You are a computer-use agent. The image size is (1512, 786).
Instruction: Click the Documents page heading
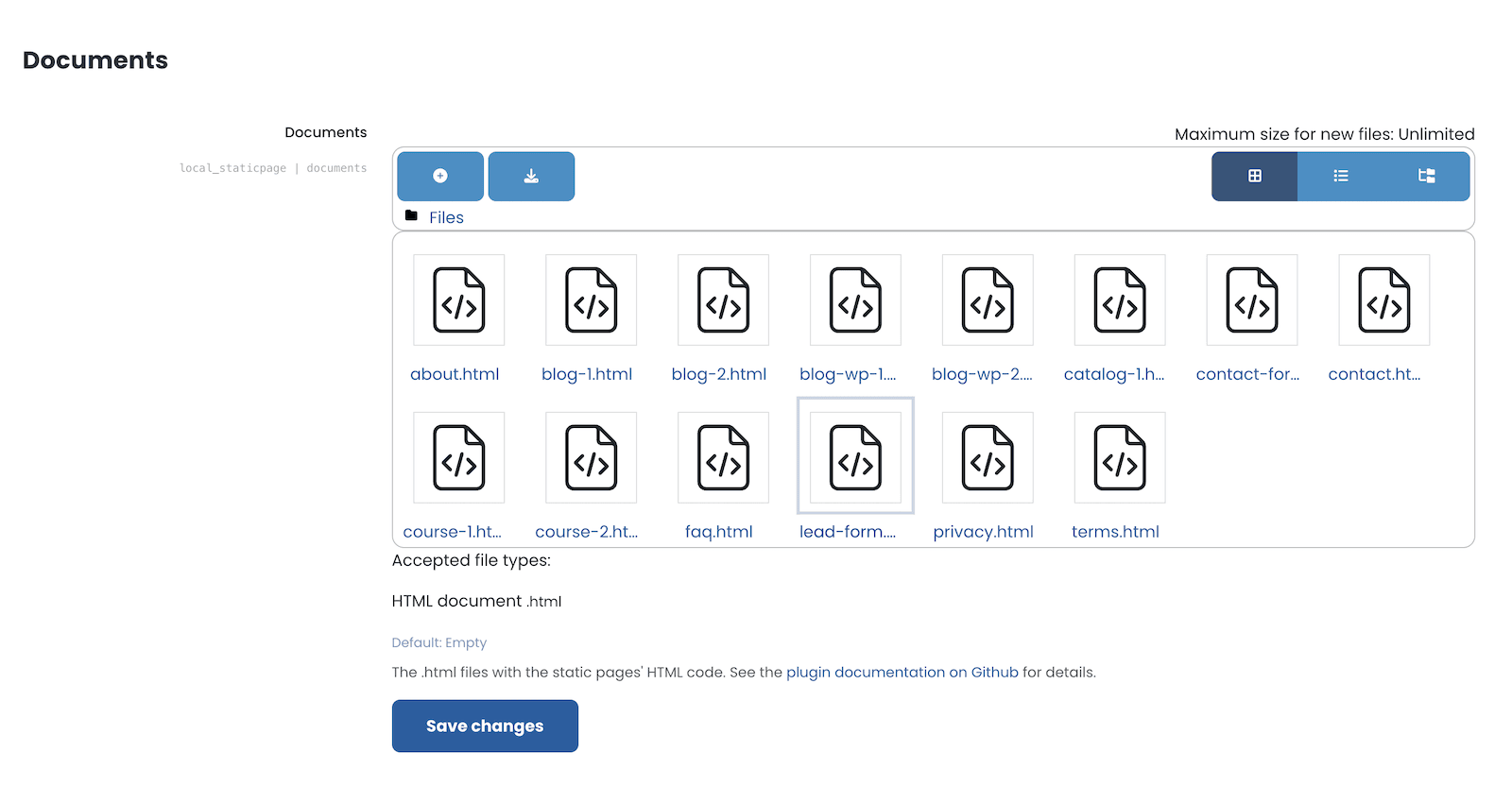(x=95, y=60)
